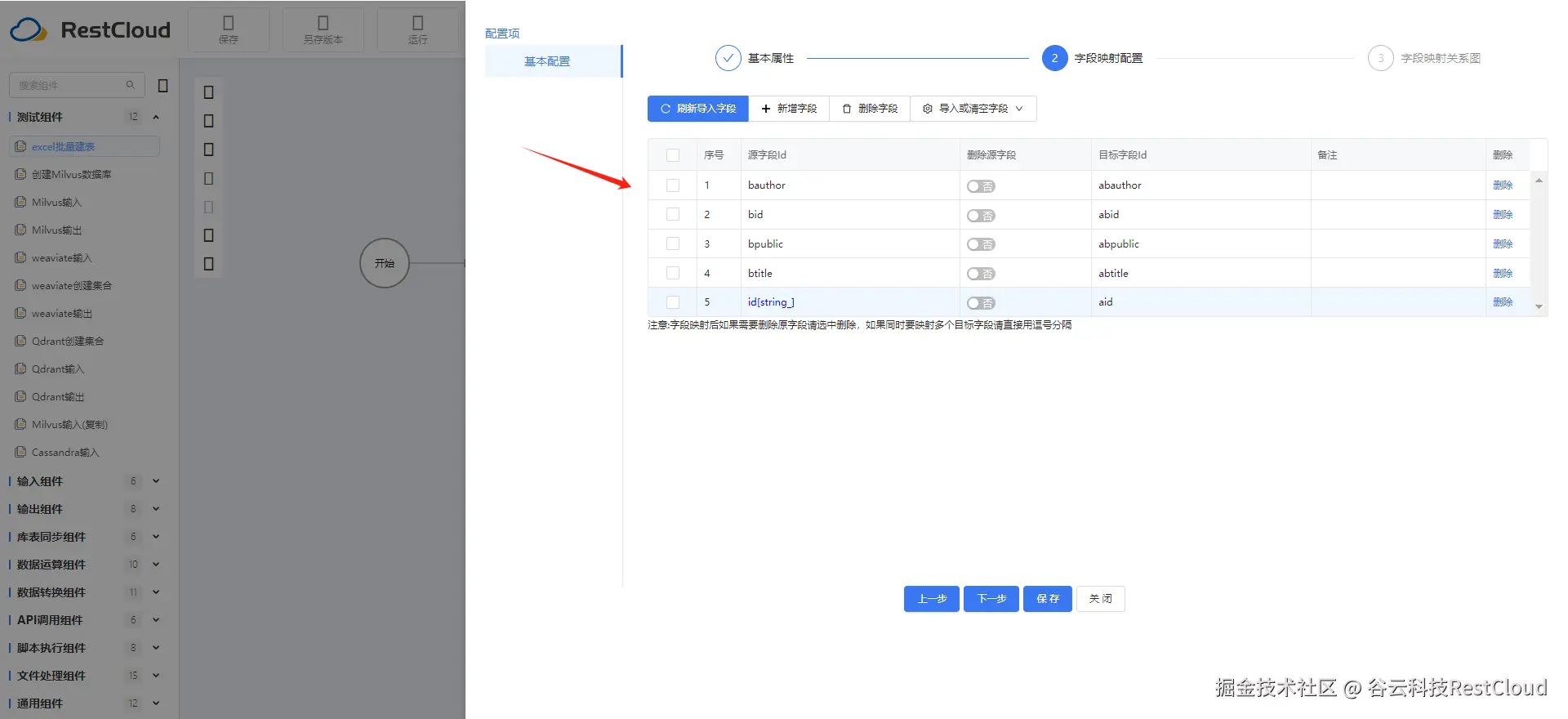Image resolution: width=1568 pixels, height=719 pixels.
Task: Expand the 通用组件 group
Action: tap(156, 703)
